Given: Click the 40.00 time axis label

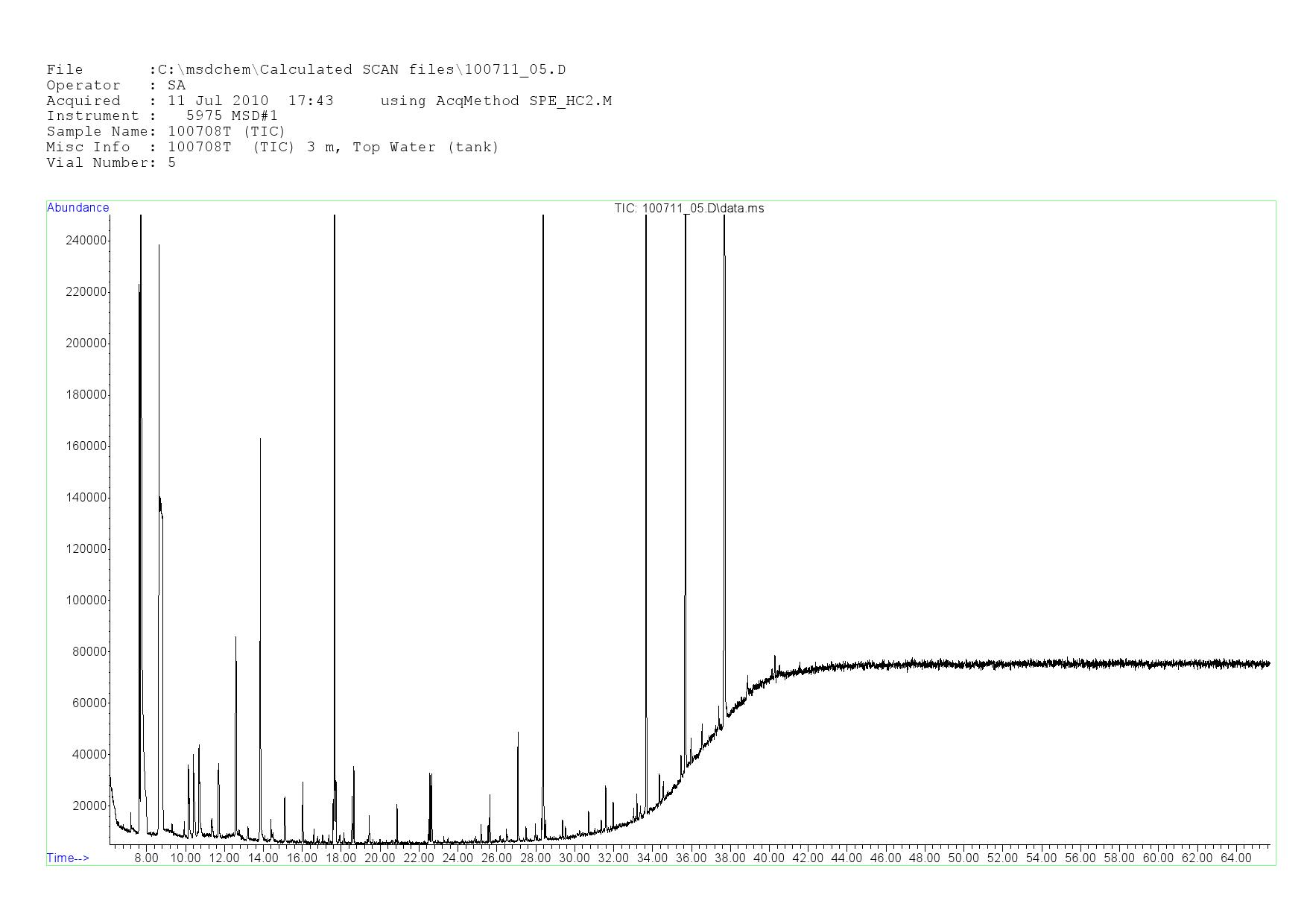Looking at the screenshot, I should click(x=768, y=858).
